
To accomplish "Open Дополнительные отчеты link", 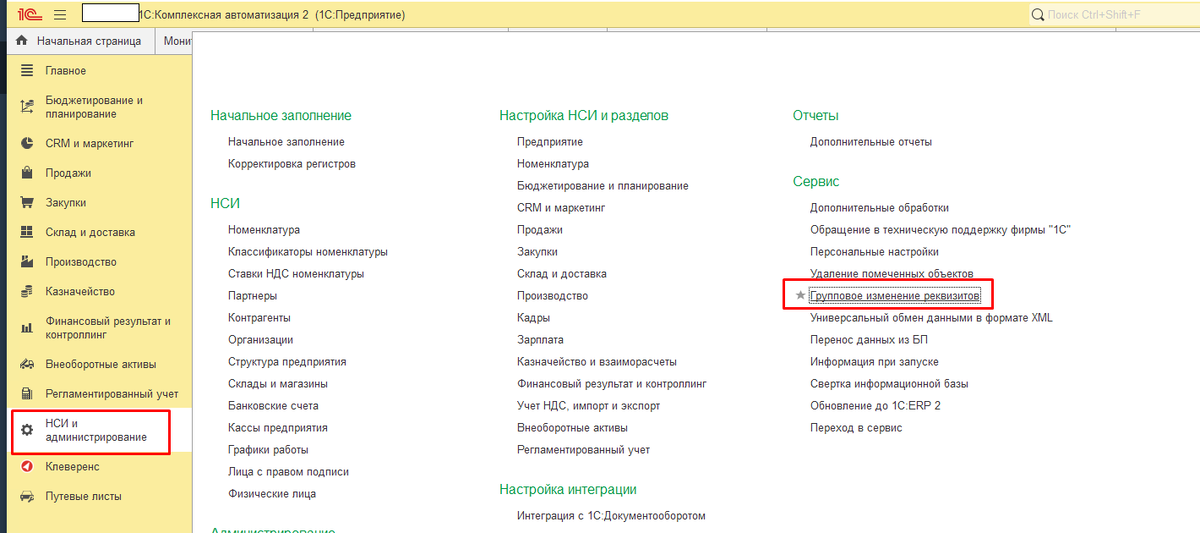I will point(871,142).
